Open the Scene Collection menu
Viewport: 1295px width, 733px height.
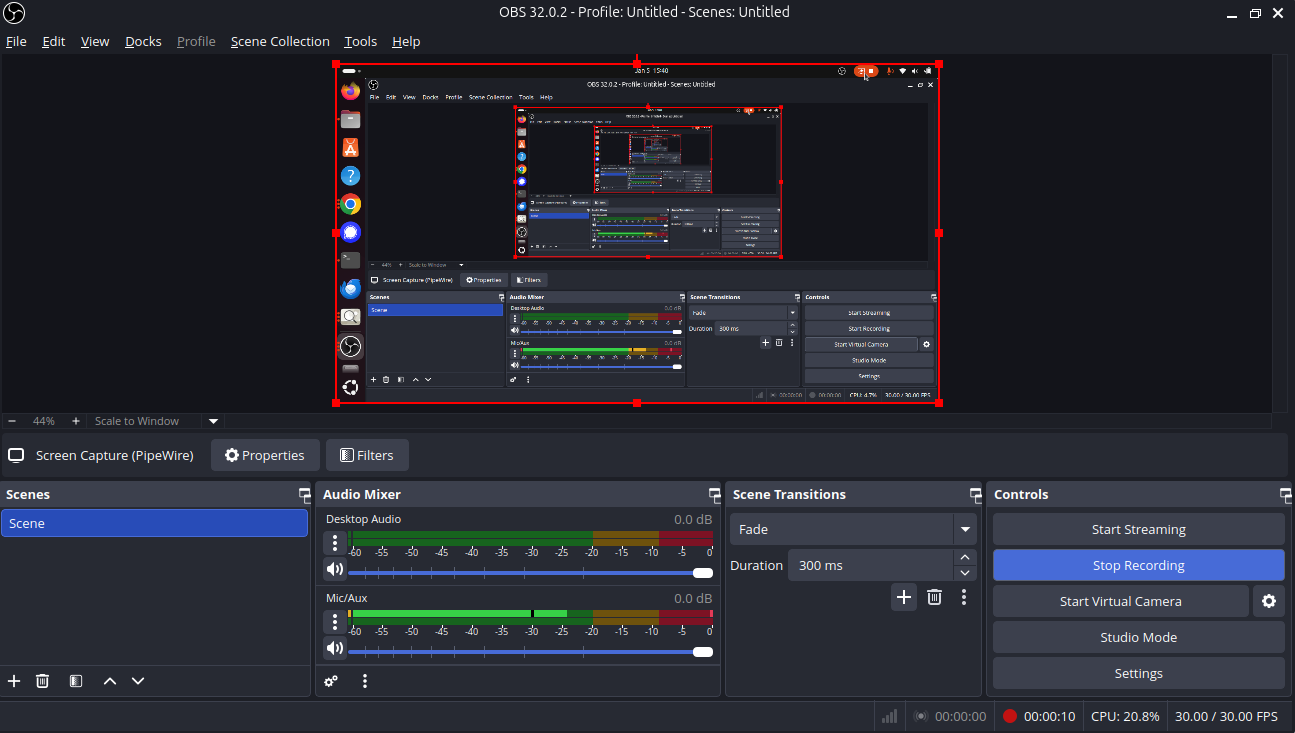click(x=280, y=41)
